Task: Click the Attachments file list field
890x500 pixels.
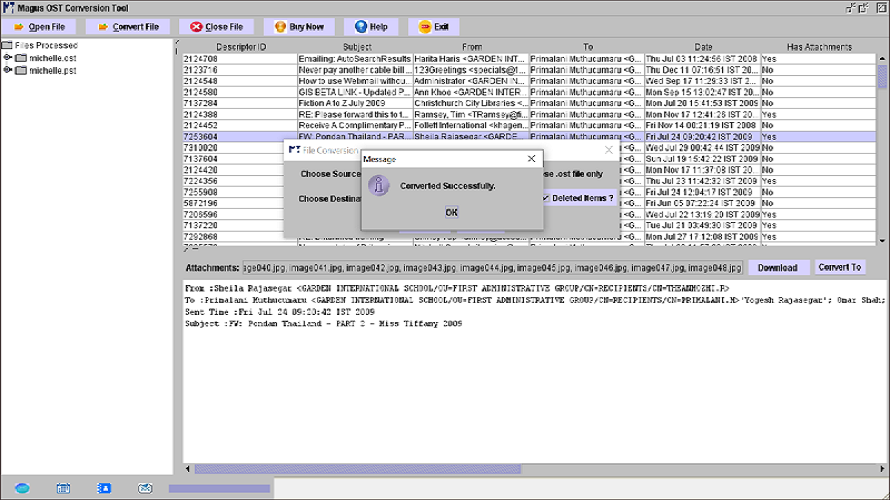Action: coord(492,268)
